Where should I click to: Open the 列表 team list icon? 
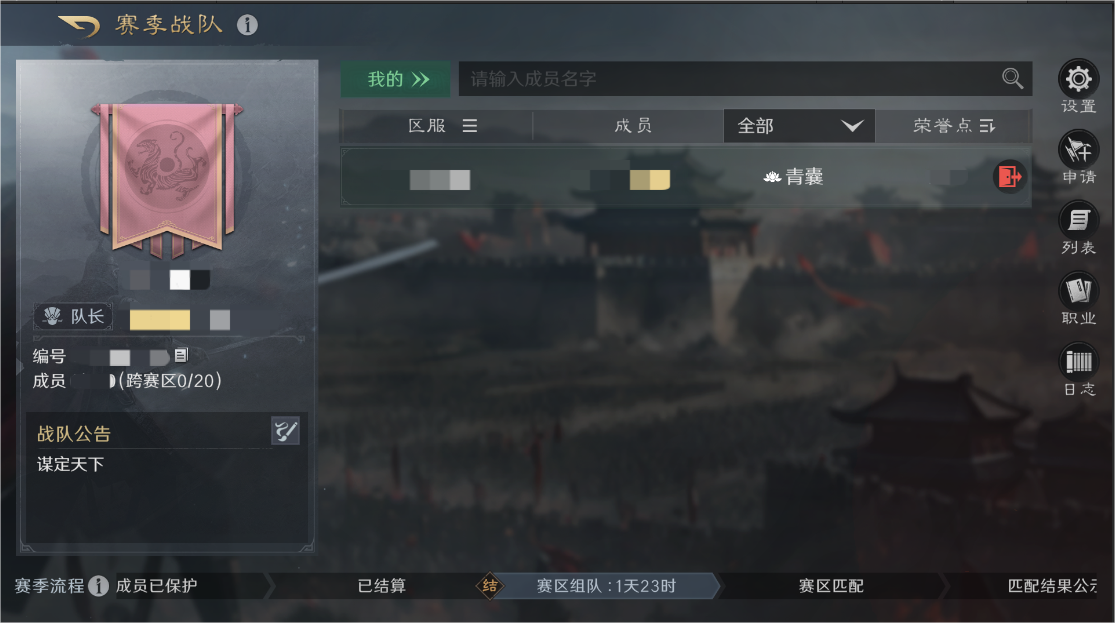point(1078,220)
